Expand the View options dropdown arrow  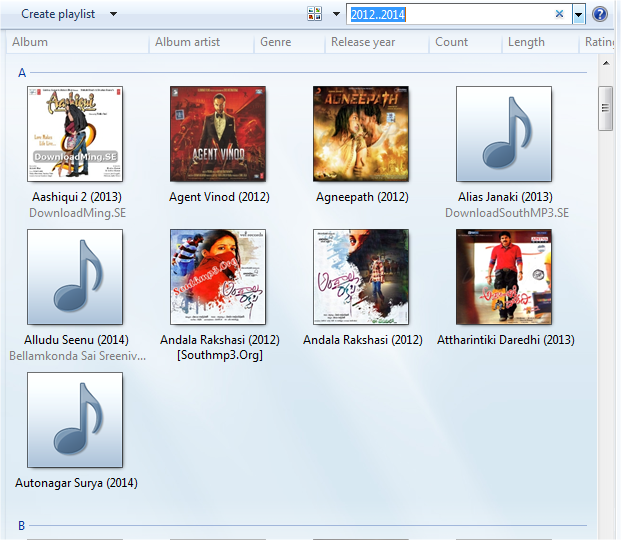pos(336,14)
